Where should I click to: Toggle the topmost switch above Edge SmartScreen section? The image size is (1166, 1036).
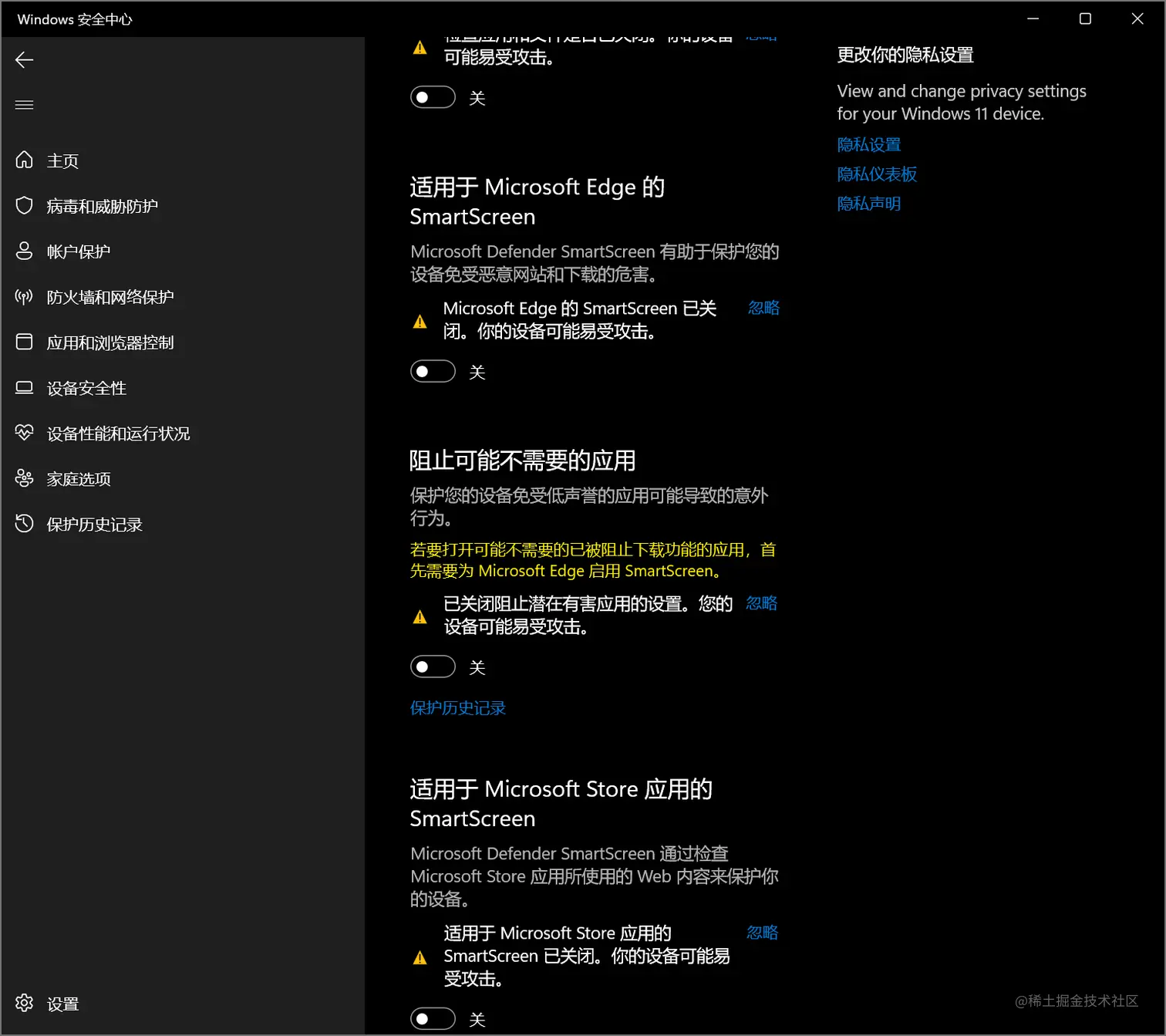(433, 98)
